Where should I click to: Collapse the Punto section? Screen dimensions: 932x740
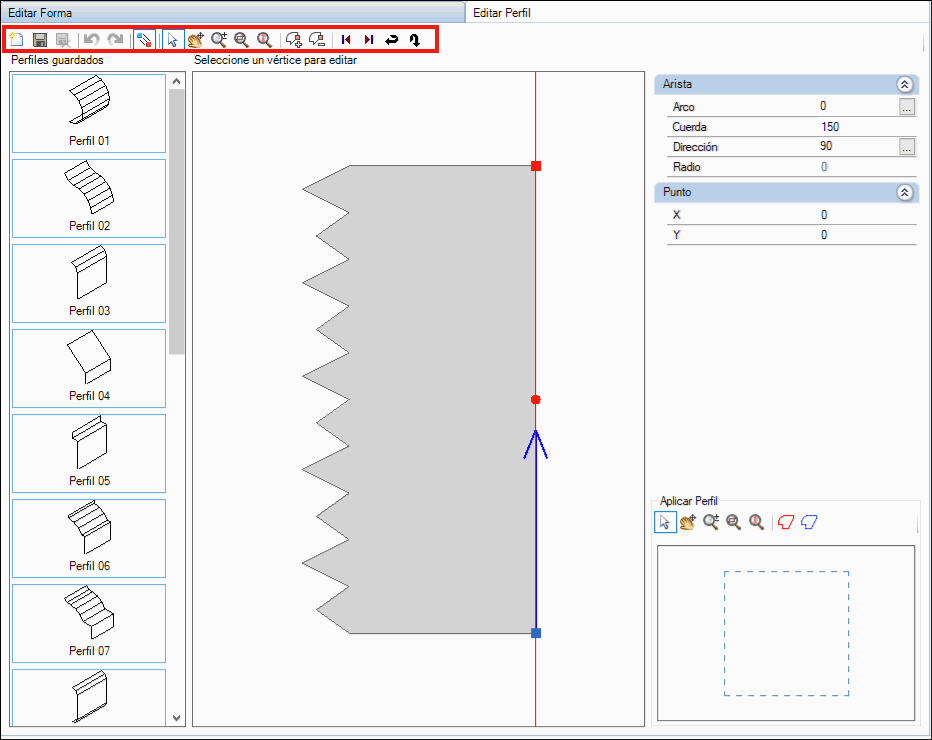point(904,192)
